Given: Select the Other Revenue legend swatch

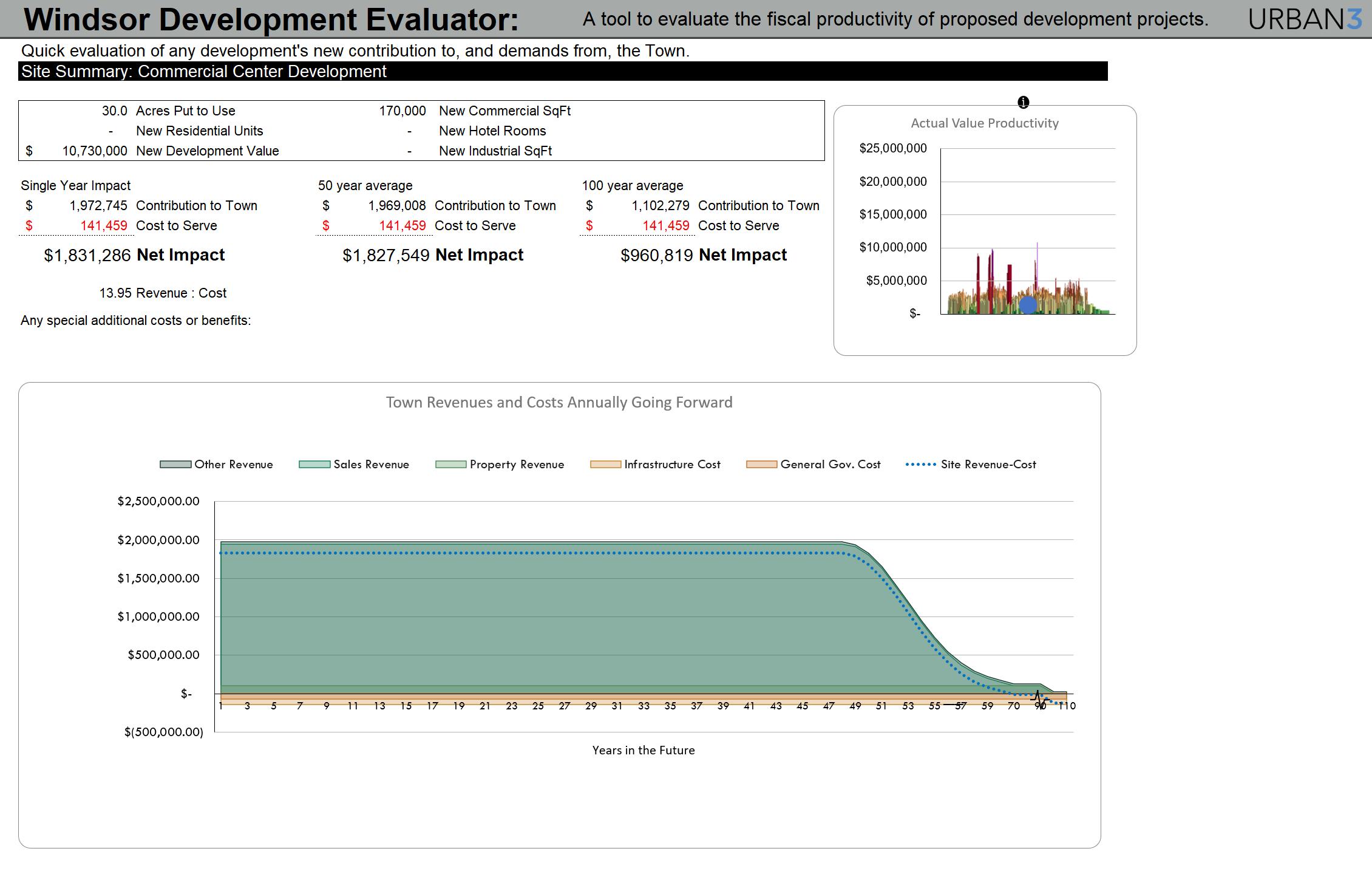Looking at the screenshot, I should tap(175, 465).
